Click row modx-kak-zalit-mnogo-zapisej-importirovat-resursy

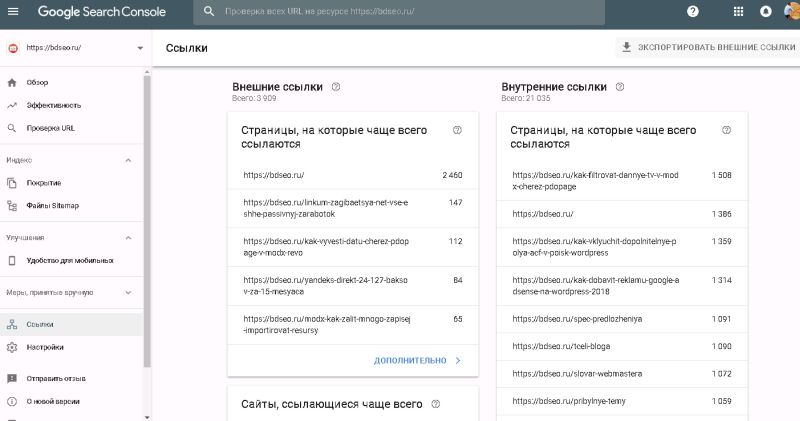[353, 325]
